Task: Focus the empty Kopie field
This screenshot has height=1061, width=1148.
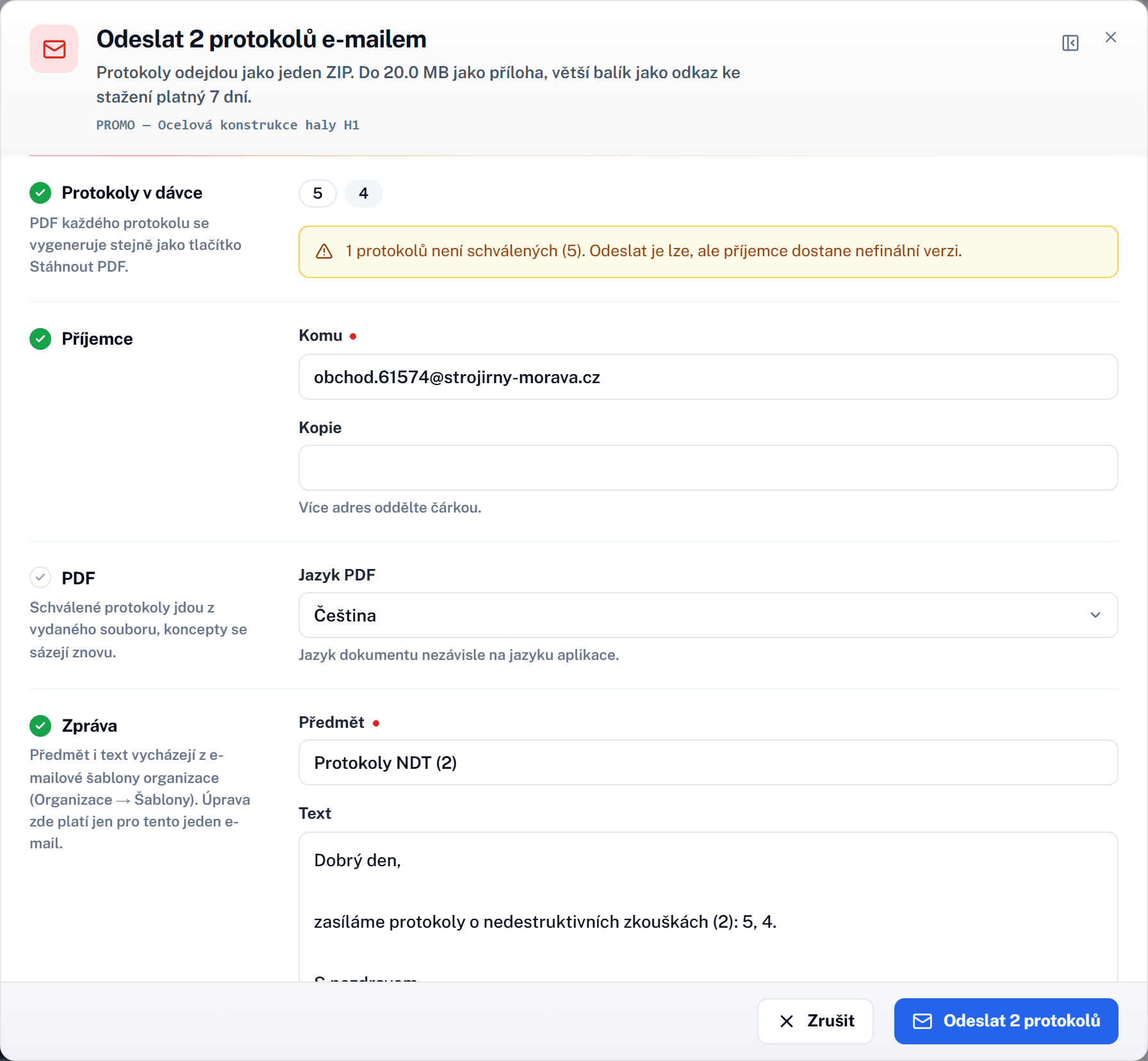Action: [709, 468]
